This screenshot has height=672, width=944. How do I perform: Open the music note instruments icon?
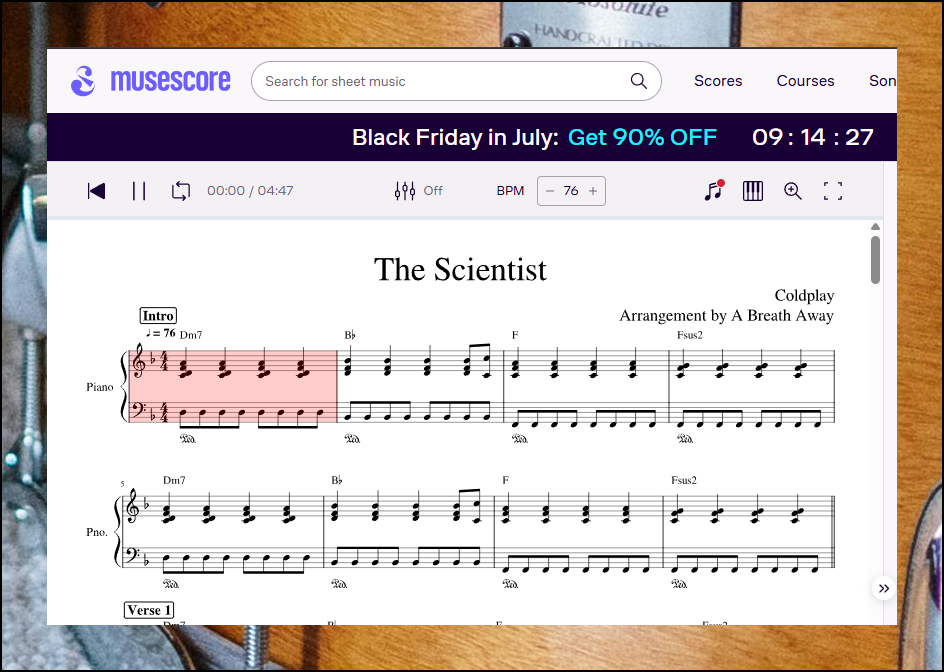(714, 191)
